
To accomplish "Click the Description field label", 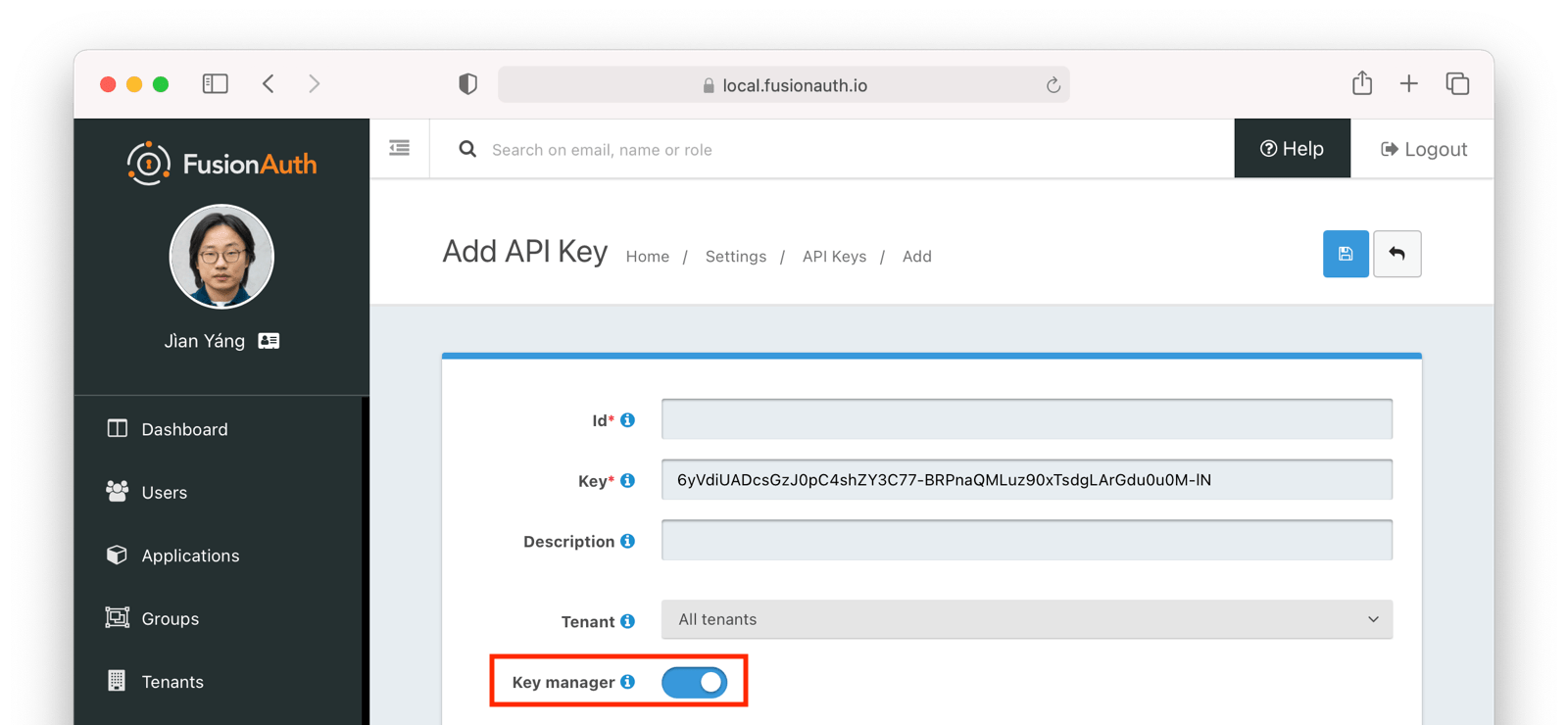I will (569, 541).
